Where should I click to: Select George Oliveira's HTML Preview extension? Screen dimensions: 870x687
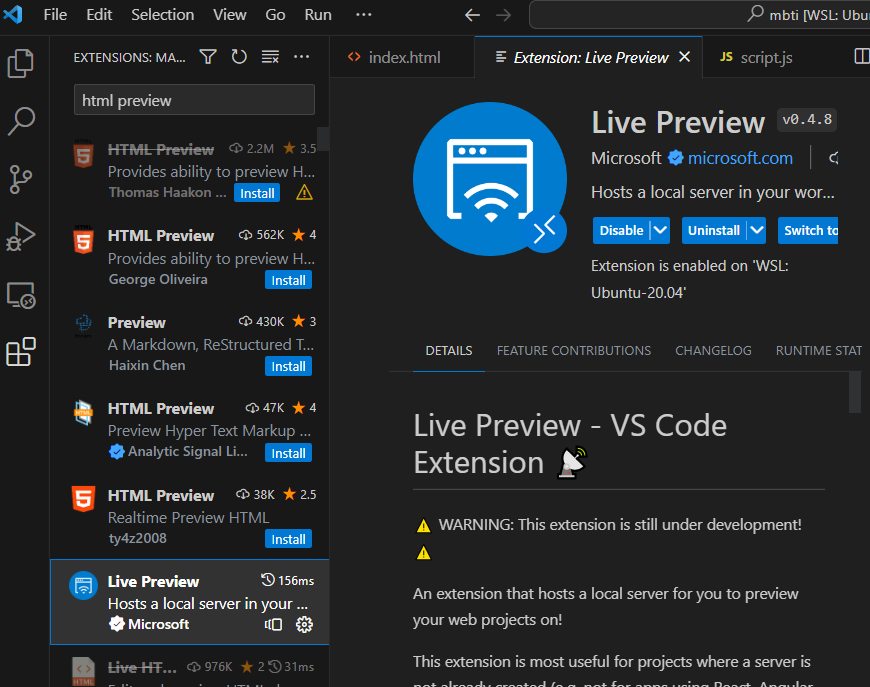[190, 256]
